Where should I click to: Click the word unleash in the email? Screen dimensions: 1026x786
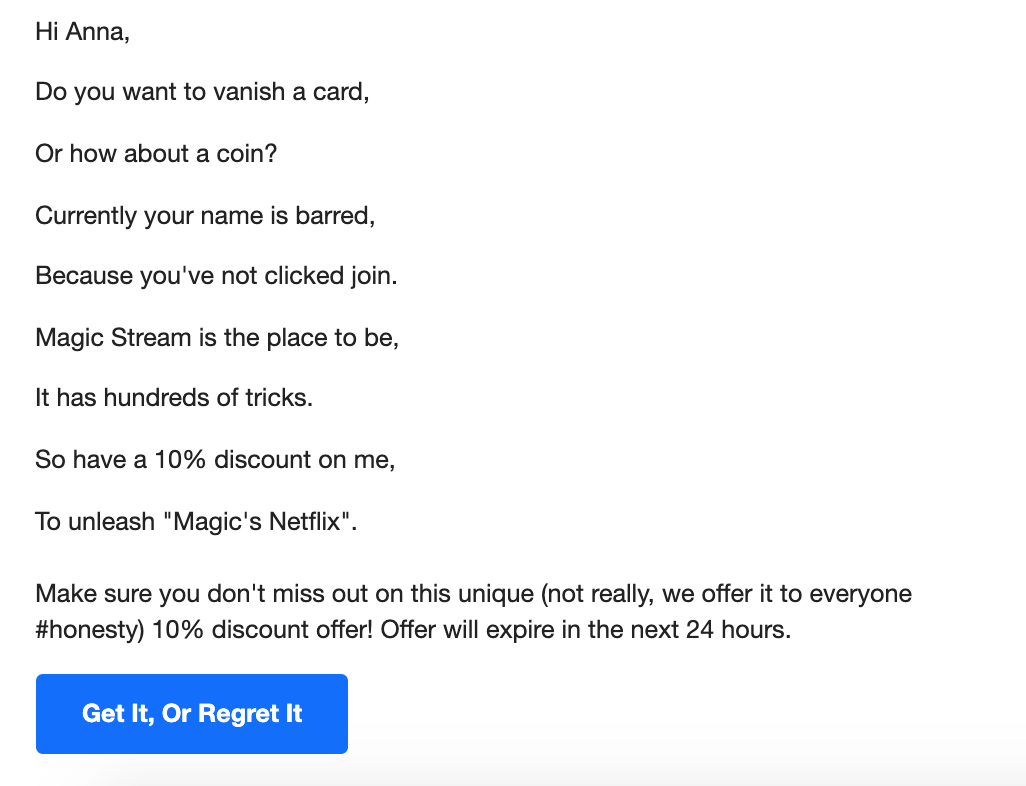111,521
